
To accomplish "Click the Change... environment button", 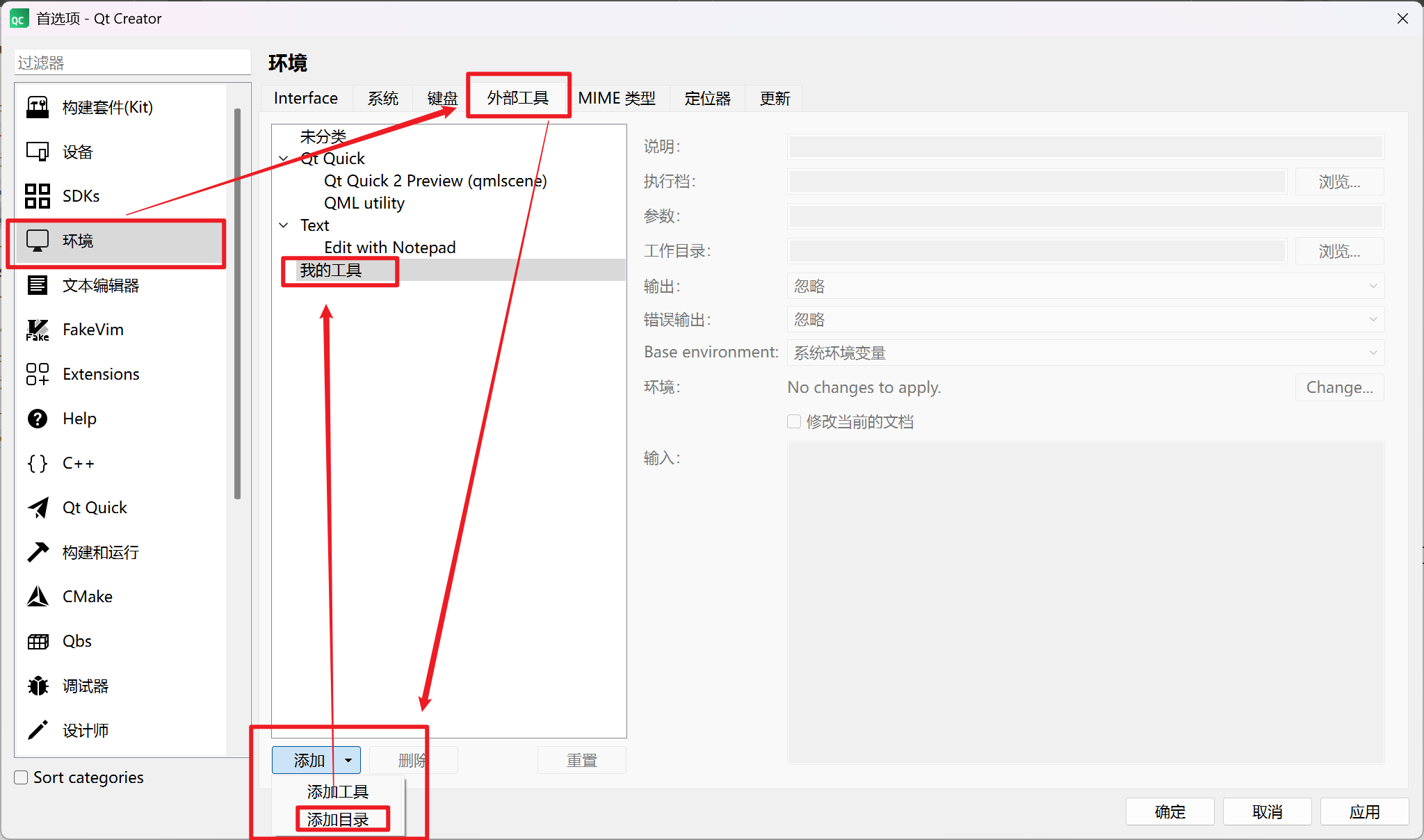I will (1338, 387).
